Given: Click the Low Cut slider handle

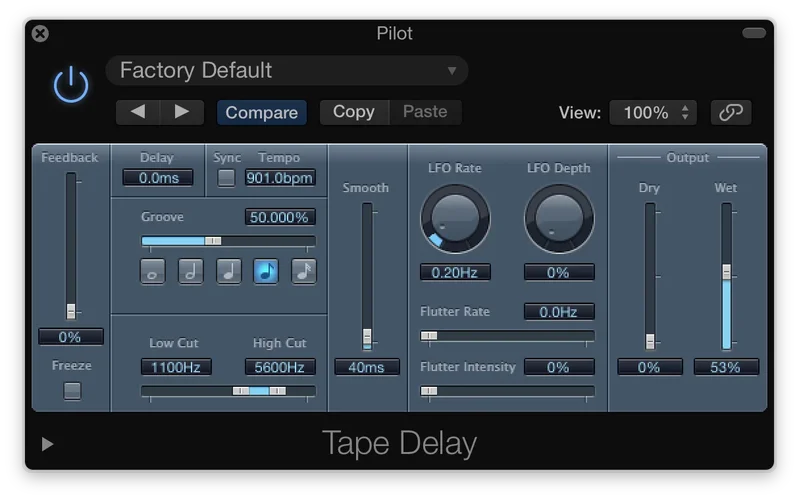Looking at the screenshot, I should pyautogui.click(x=241, y=391).
